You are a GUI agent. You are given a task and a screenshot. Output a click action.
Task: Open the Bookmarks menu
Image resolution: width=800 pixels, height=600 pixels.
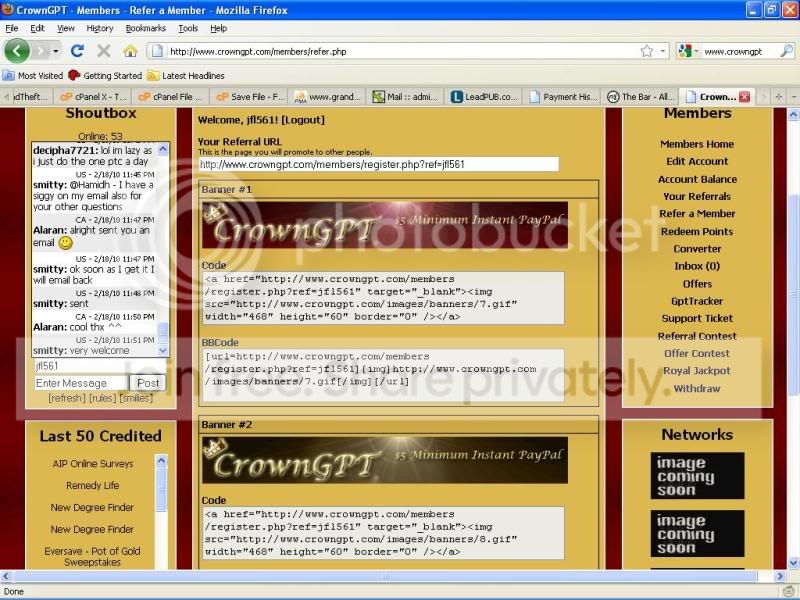(145, 29)
